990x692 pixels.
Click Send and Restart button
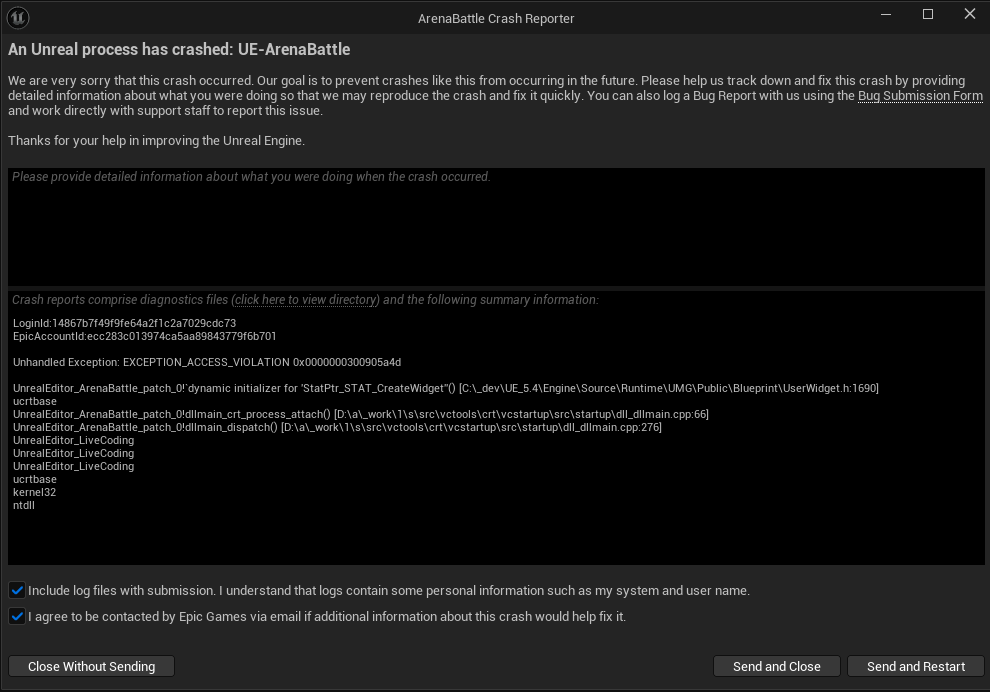click(x=915, y=666)
